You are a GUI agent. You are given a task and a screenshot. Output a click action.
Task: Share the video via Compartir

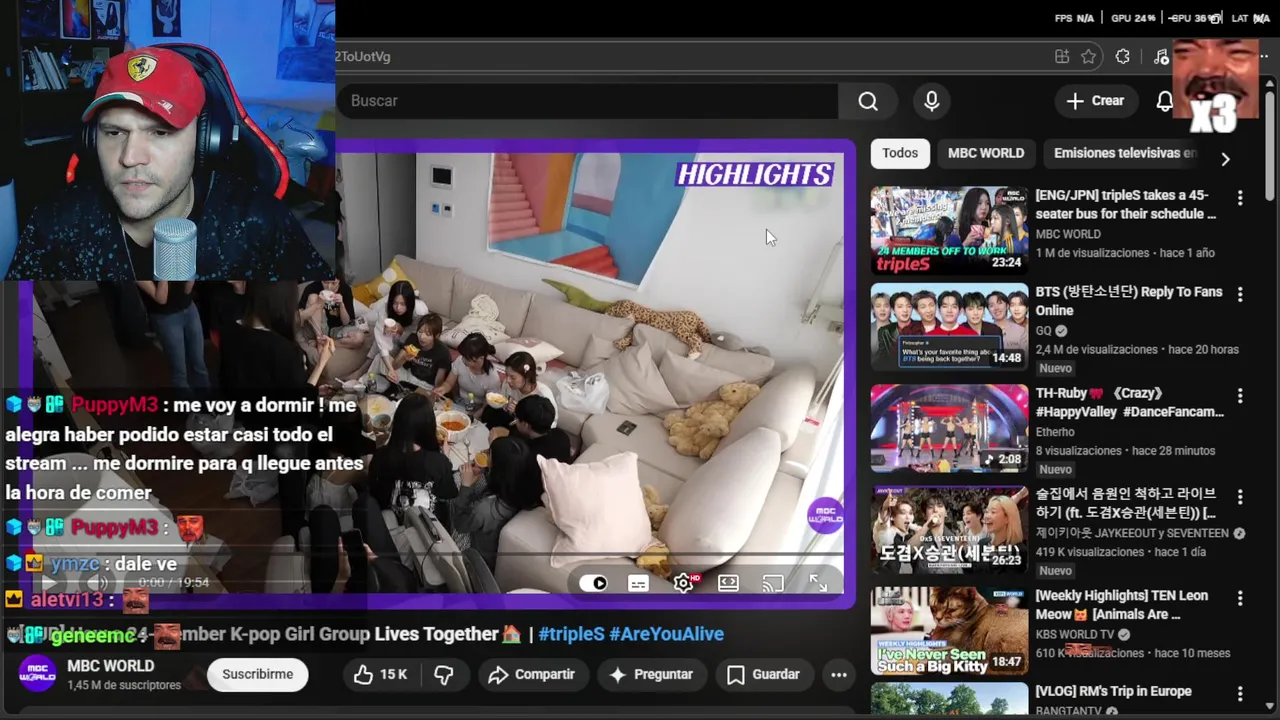[x=531, y=675]
